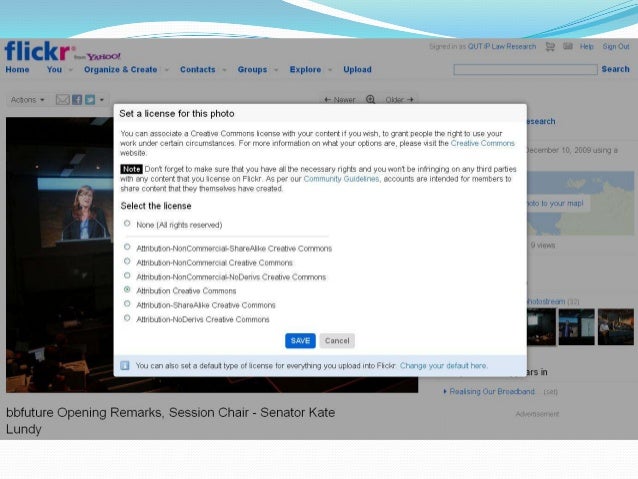Click the SAVE button
This screenshot has width=638, height=479.
[x=300, y=341]
